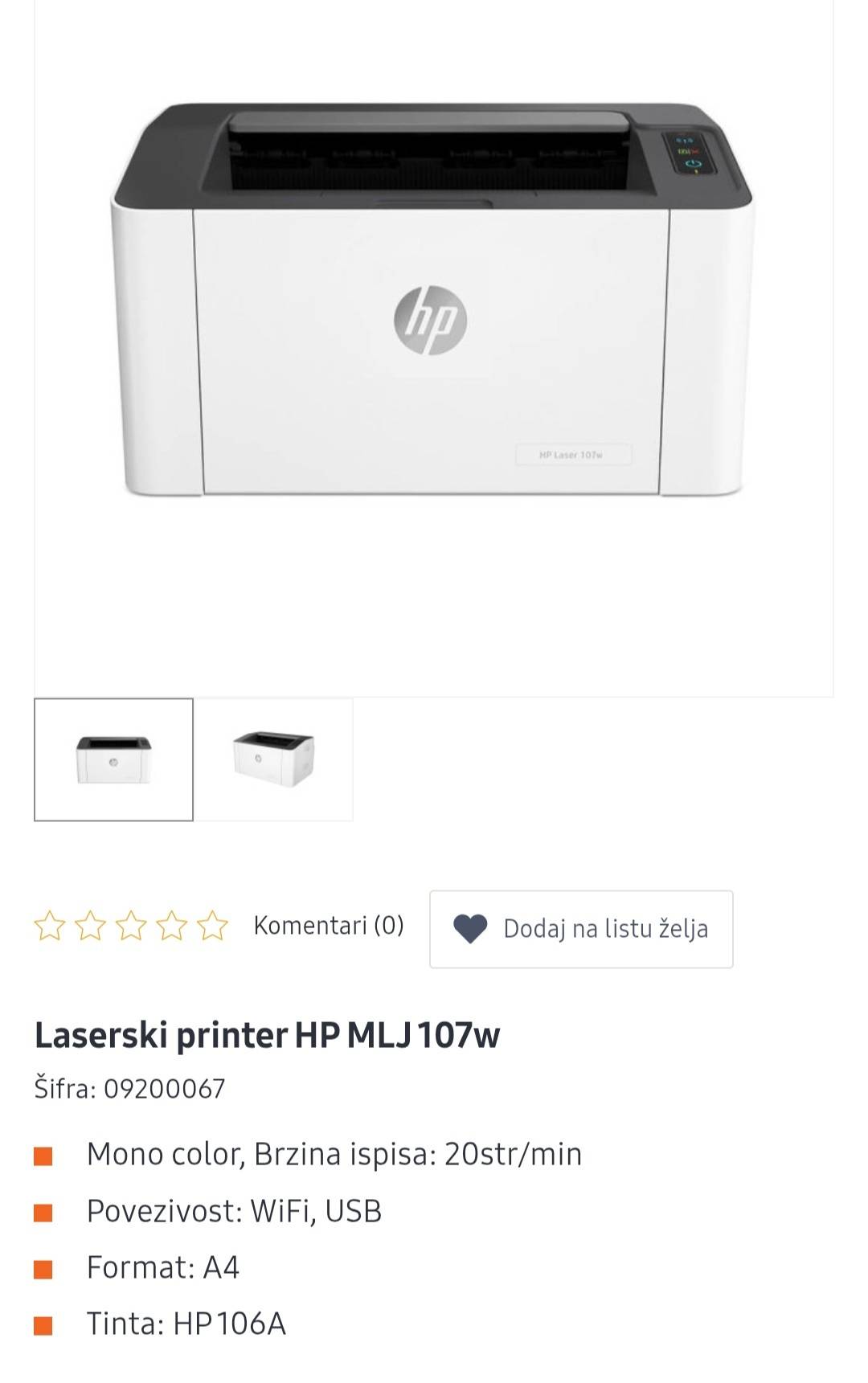Click the Format: A4 specification line
This screenshot has width=868, height=1383.
[x=163, y=1267]
